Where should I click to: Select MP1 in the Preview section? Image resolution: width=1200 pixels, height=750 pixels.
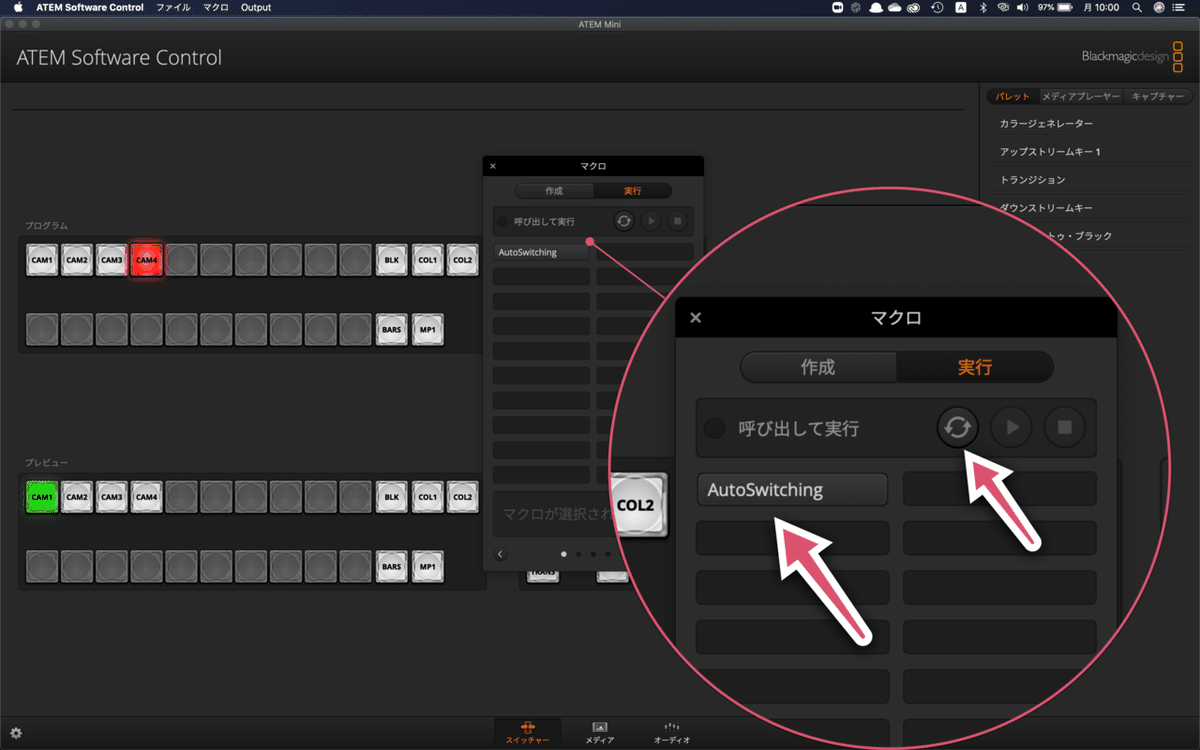pyautogui.click(x=427, y=566)
